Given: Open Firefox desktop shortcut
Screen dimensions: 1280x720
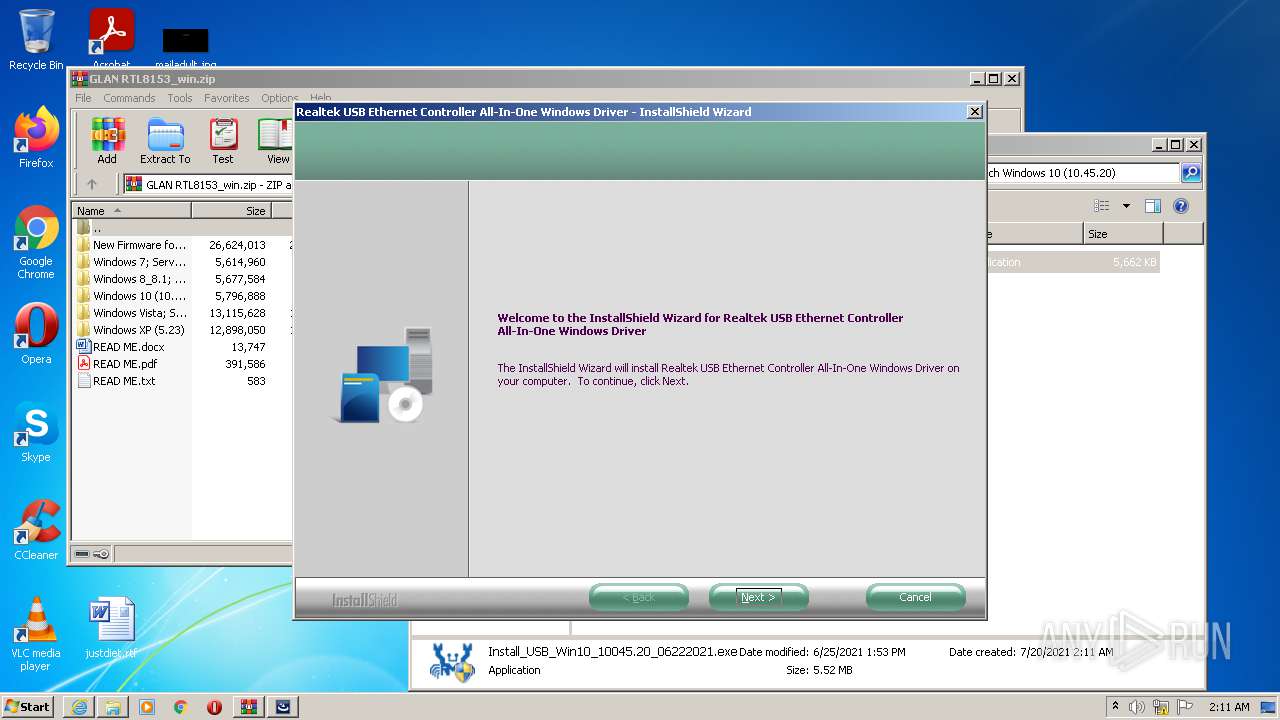Looking at the screenshot, I should pyautogui.click(x=36, y=137).
